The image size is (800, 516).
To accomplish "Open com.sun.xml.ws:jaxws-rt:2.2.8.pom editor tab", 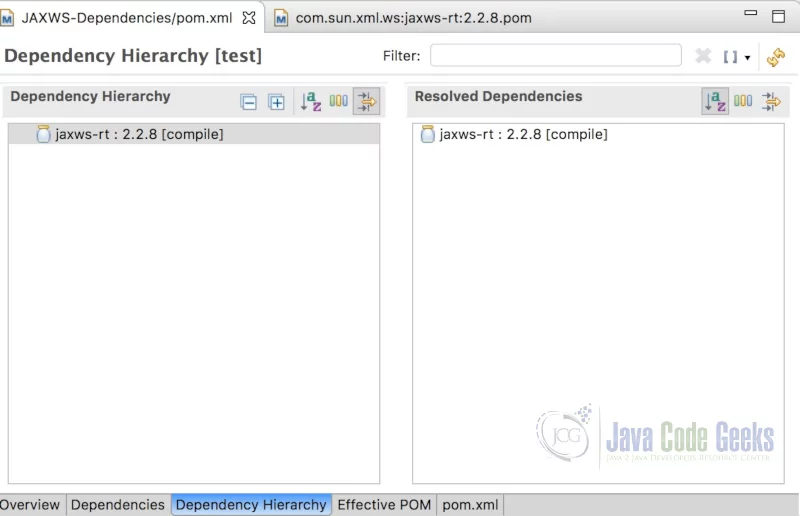I will [413, 18].
